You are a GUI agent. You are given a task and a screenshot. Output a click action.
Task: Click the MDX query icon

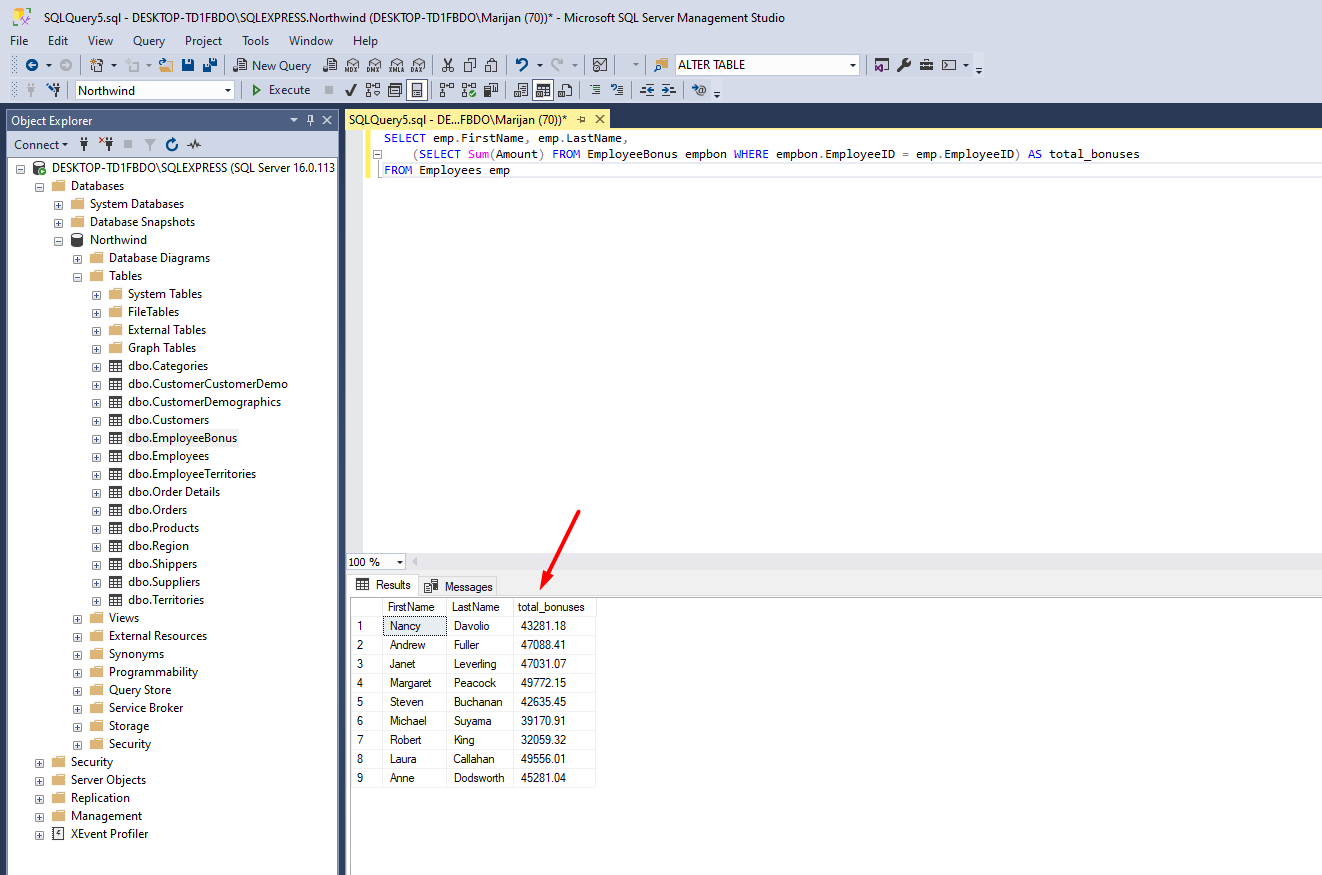point(352,65)
